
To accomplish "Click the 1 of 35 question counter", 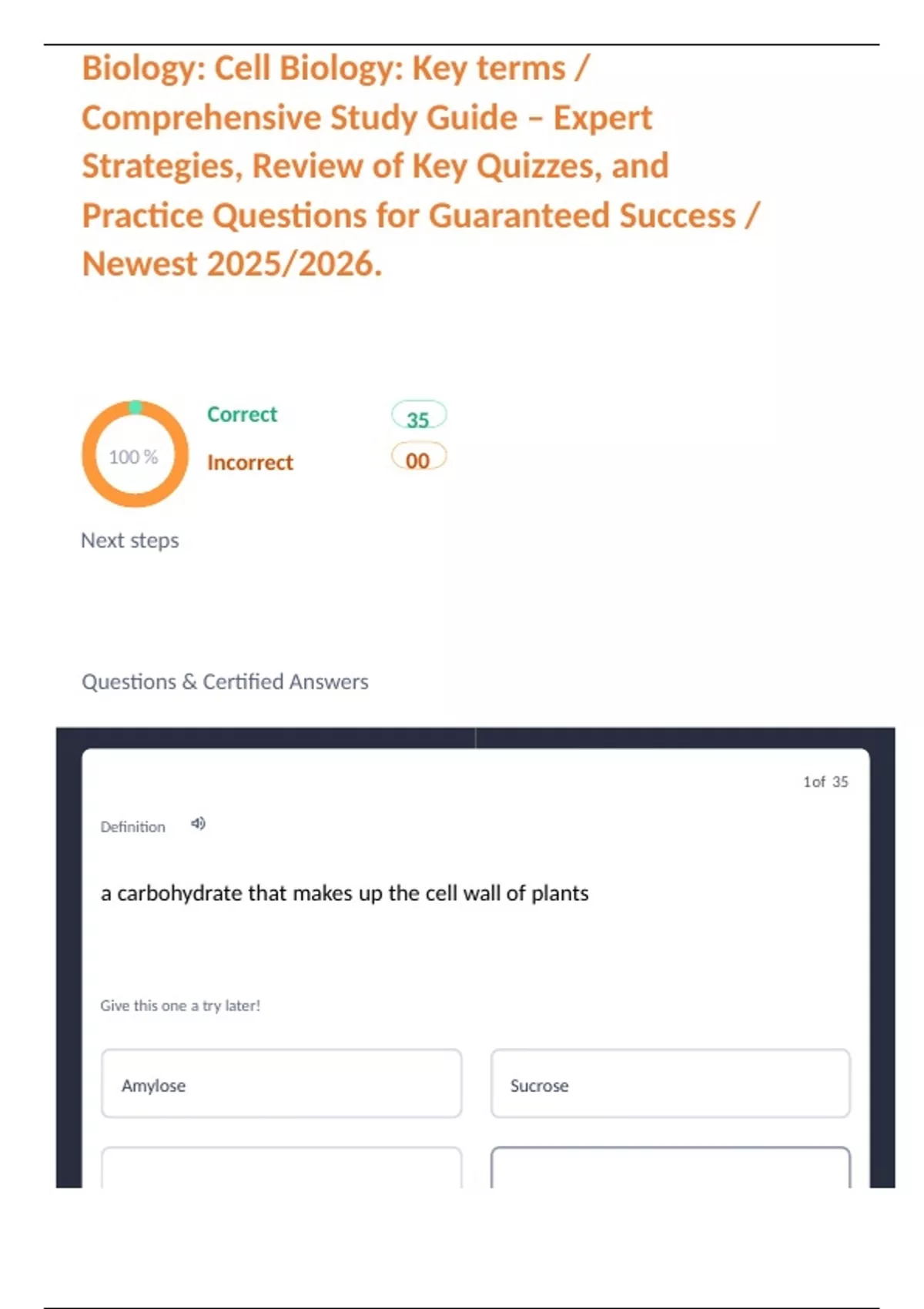I will pyautogui.click(x=825, y=782).
